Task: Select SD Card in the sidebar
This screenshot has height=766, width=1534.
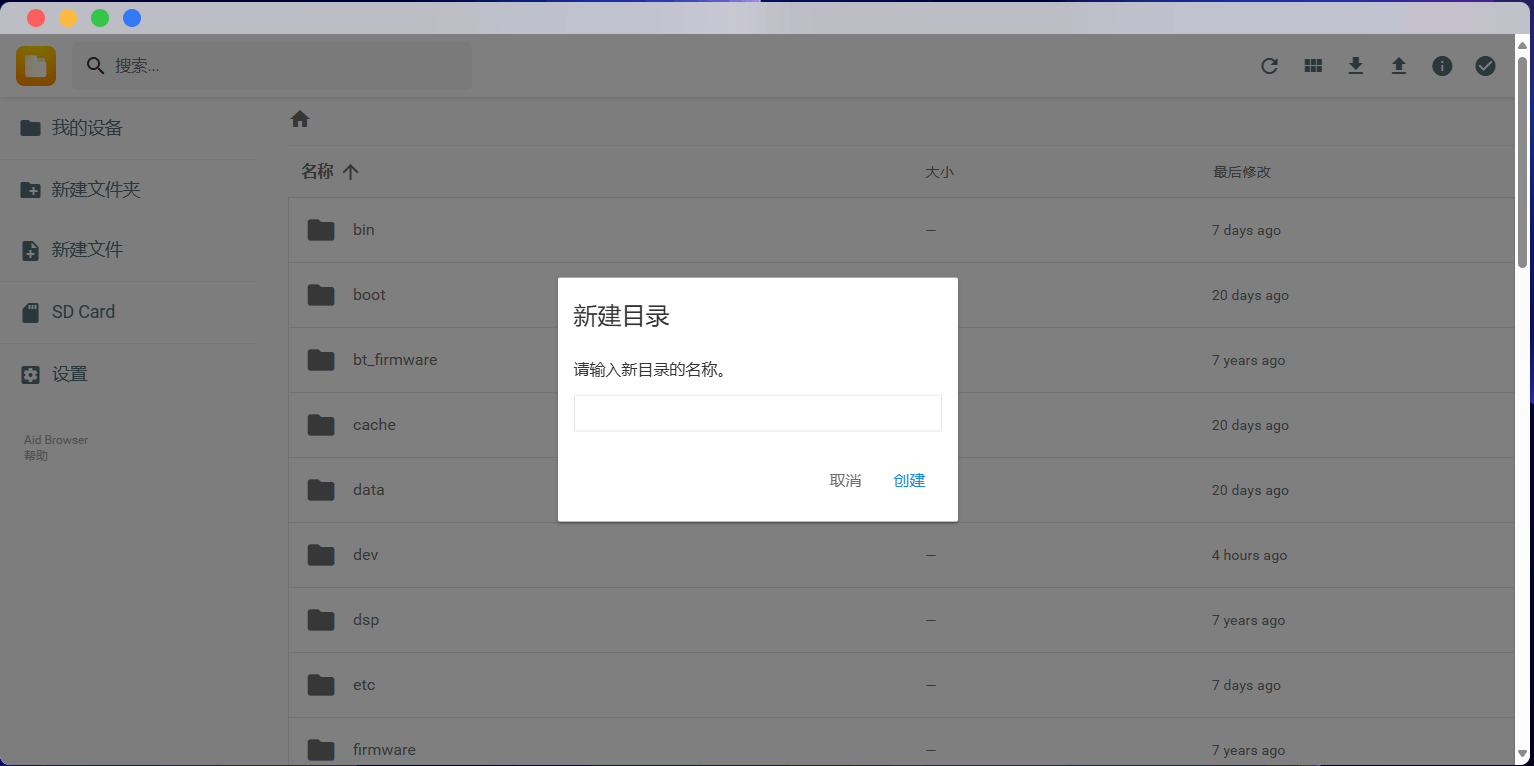Action: [83, 311]
